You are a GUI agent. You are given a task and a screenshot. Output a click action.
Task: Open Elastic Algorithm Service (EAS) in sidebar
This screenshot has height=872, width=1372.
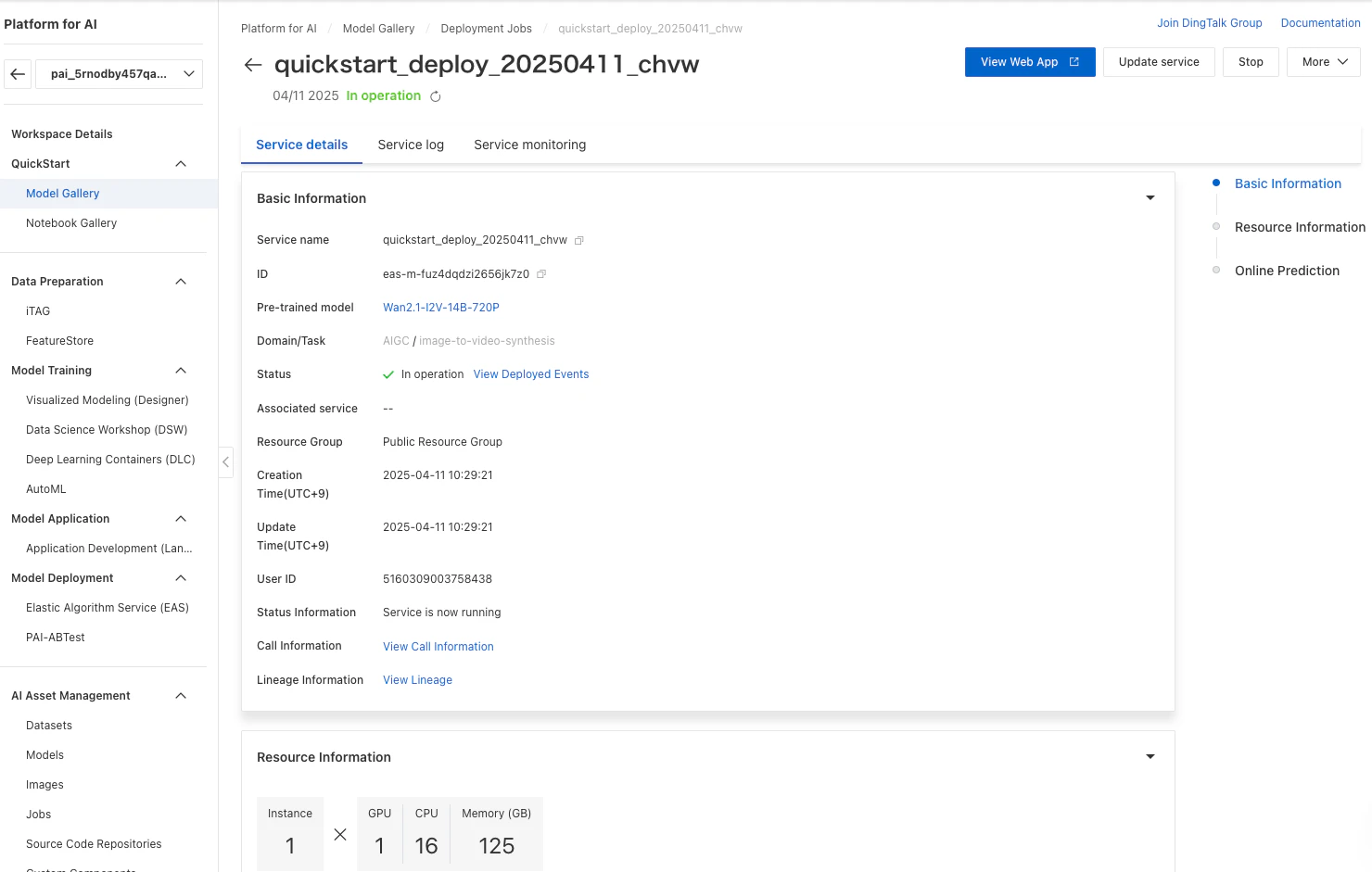[x=108, y=608]
